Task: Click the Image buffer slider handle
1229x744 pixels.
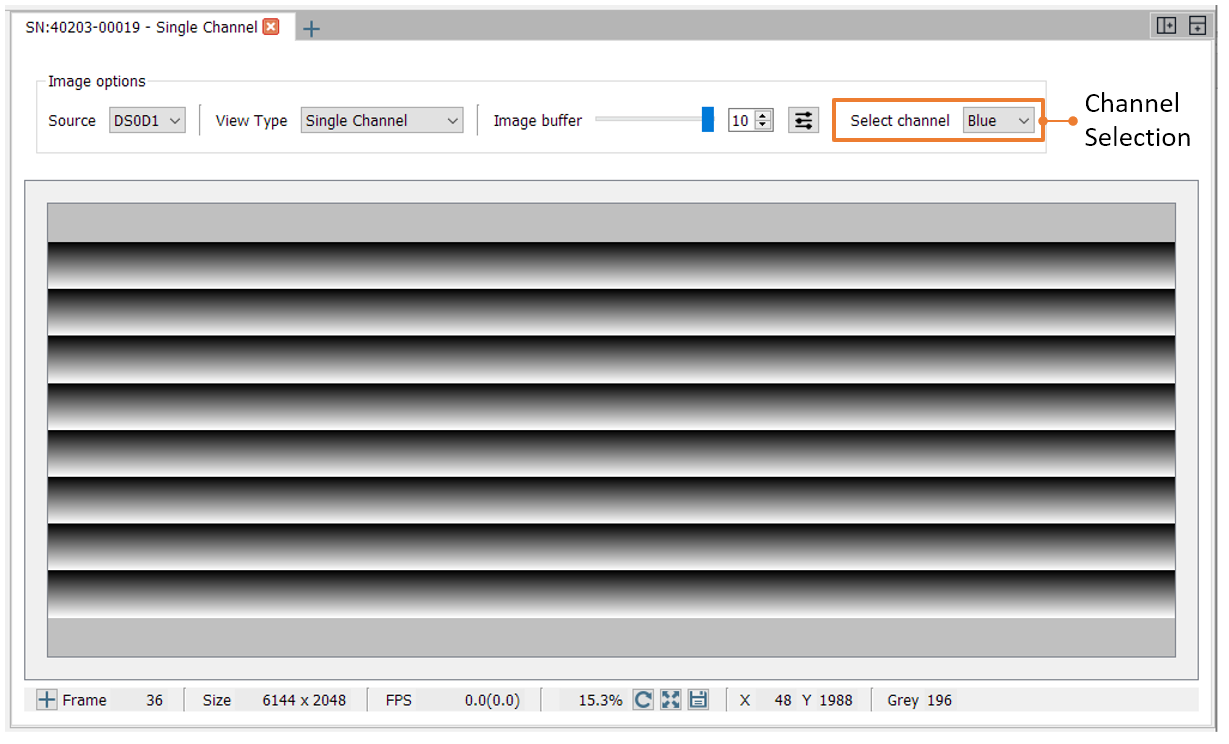Action: click(x=708, y=120)
